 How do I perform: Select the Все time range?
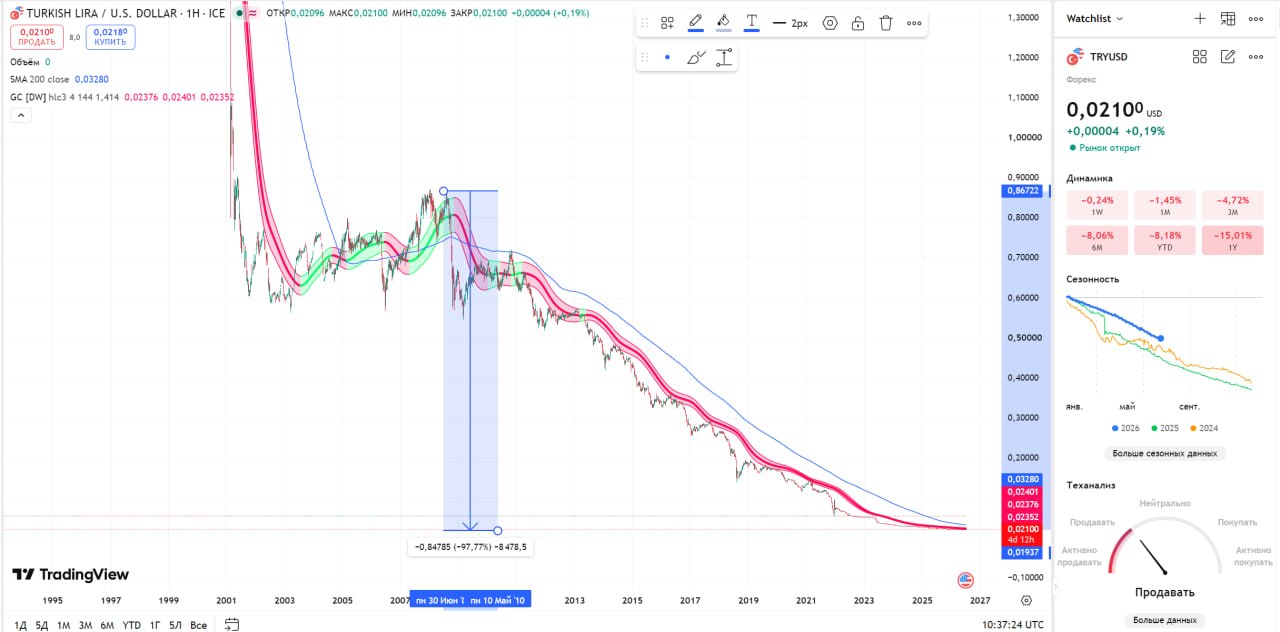198,625
